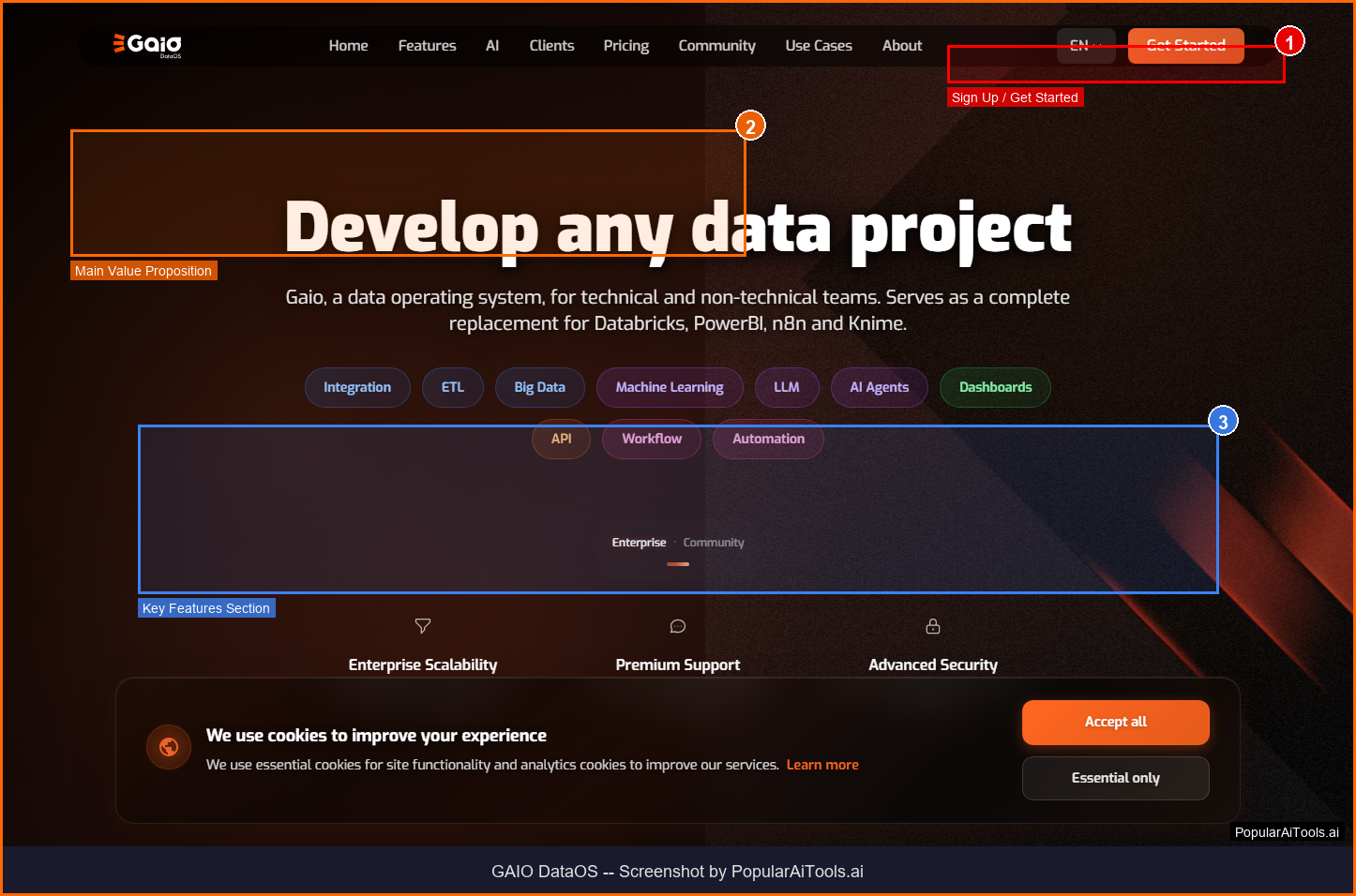
Task: Click the Gaio DataOS logo
Action: (x=148, y=45)
